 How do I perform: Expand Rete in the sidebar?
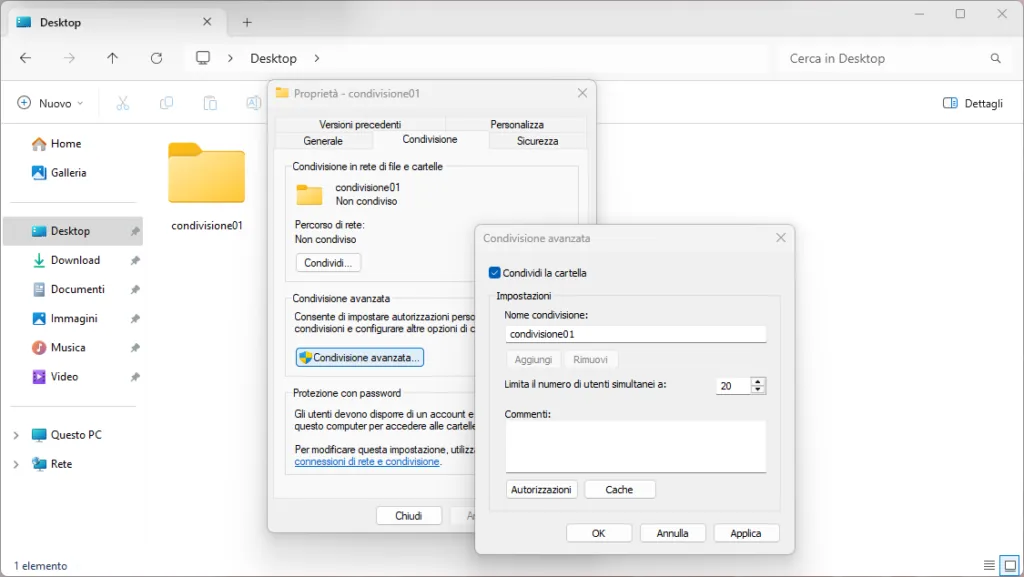coord(15,464)
